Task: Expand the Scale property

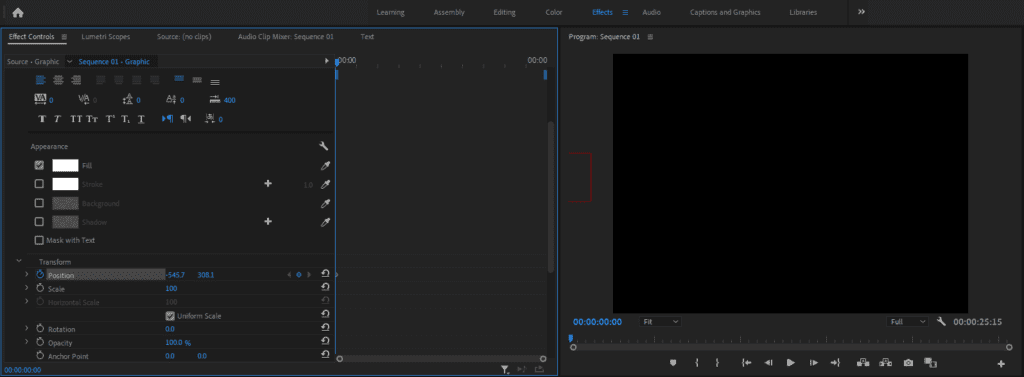Action: tap(27, 287)
